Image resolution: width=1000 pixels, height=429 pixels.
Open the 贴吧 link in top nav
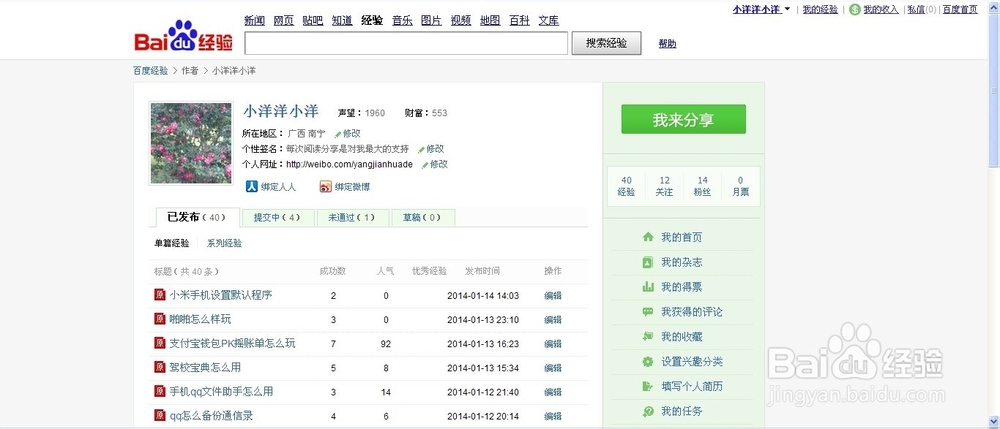[312, 20]
